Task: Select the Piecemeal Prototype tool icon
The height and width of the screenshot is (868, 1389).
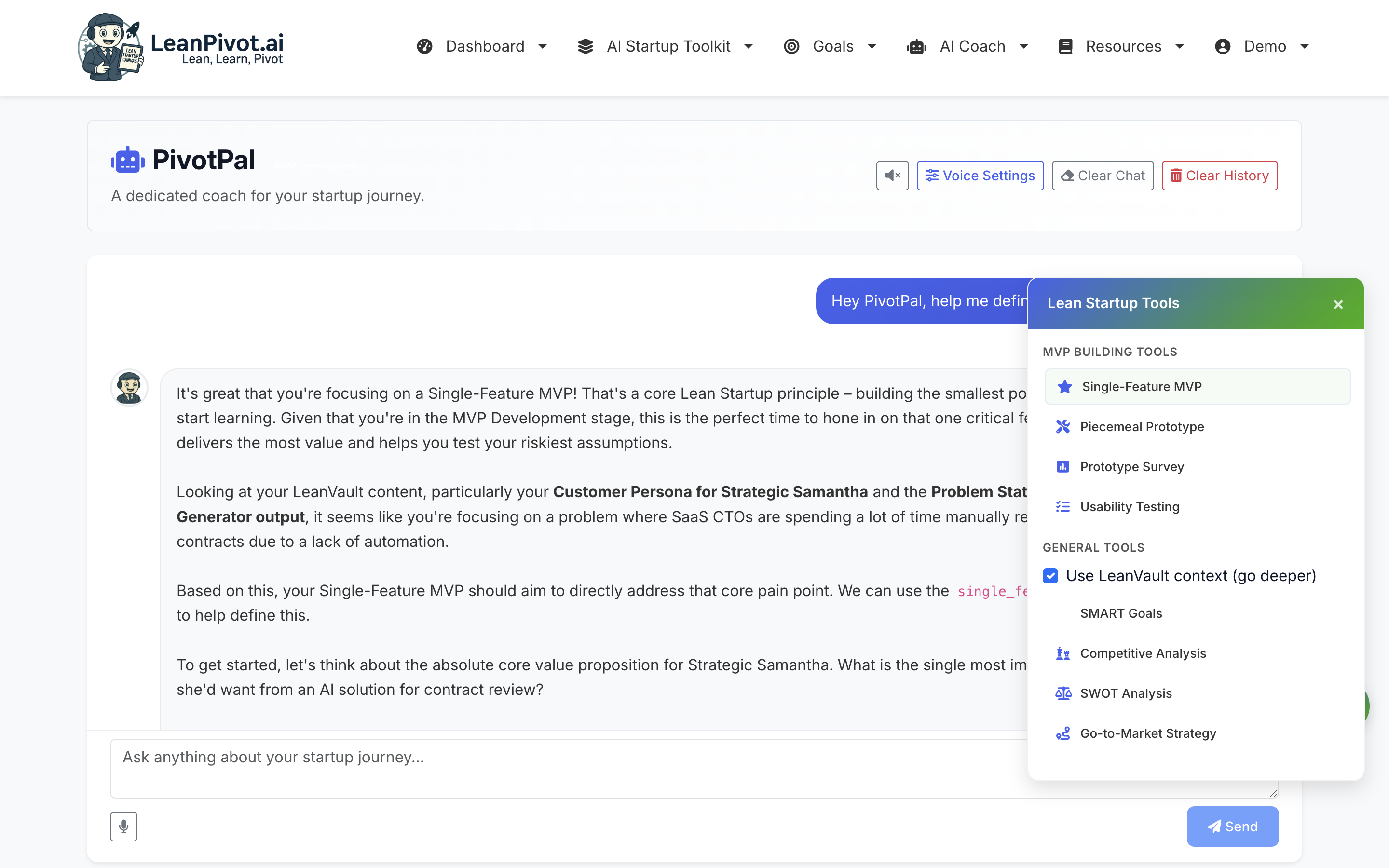Action: tap(1062, 427)
